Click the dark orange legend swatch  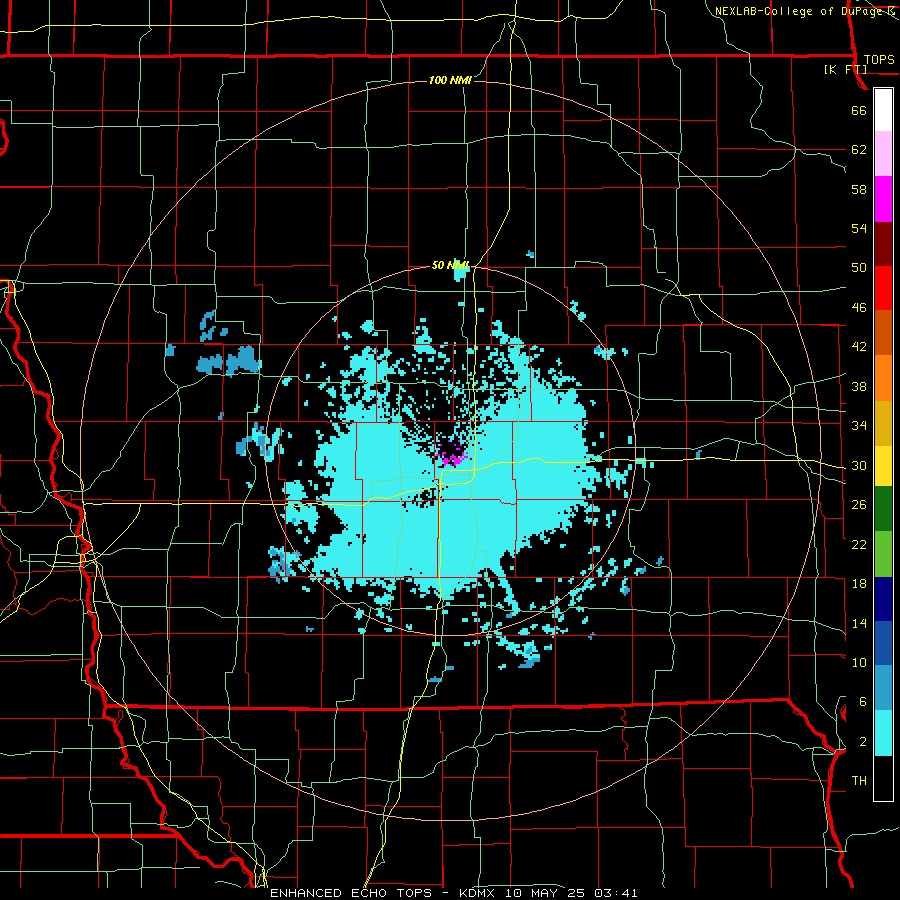pos(883,332)
